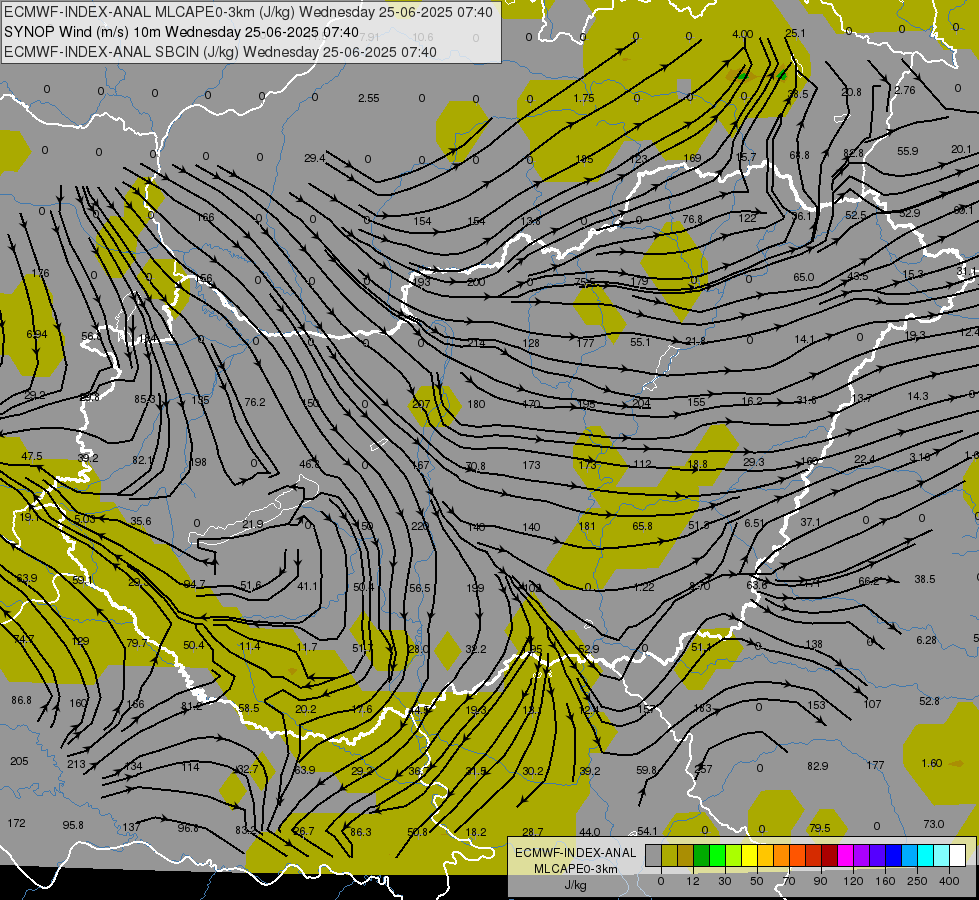The height and width of the screenshot is (900, 979).
Task: Click the legend tick label 90
Action: click(820, 881)
